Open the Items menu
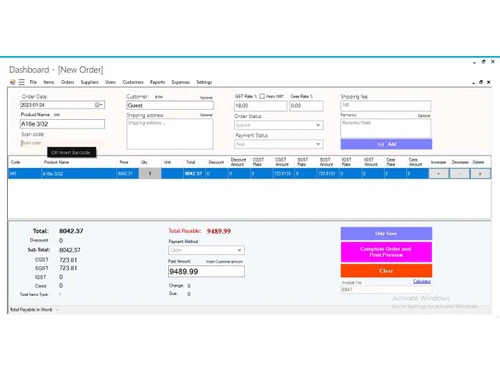The image size is (500, 375). click(49, 82)
